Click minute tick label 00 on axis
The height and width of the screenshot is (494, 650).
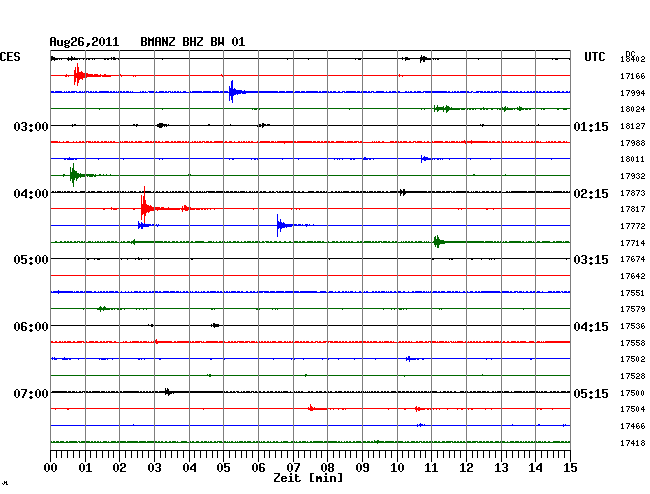pos(51,468)
